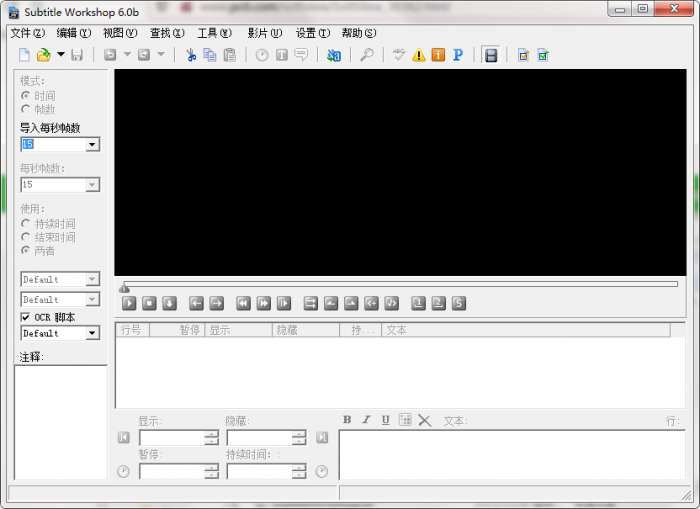Click the Play button below video
The image size is (700, 509).
pos(129,304)
